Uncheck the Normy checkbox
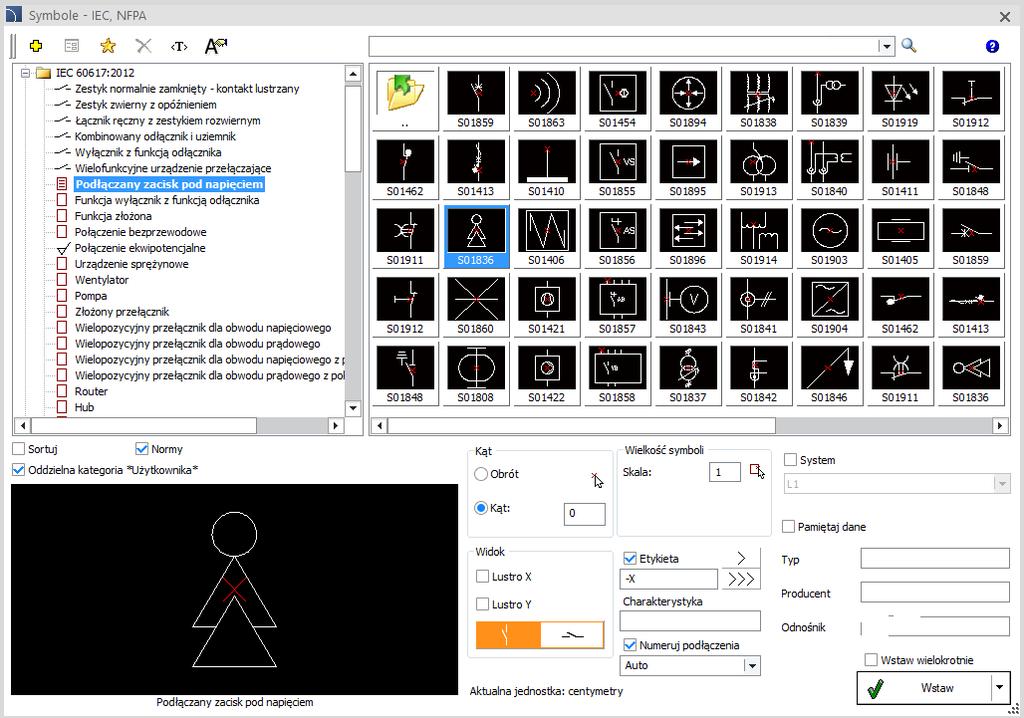 point(141,449)
